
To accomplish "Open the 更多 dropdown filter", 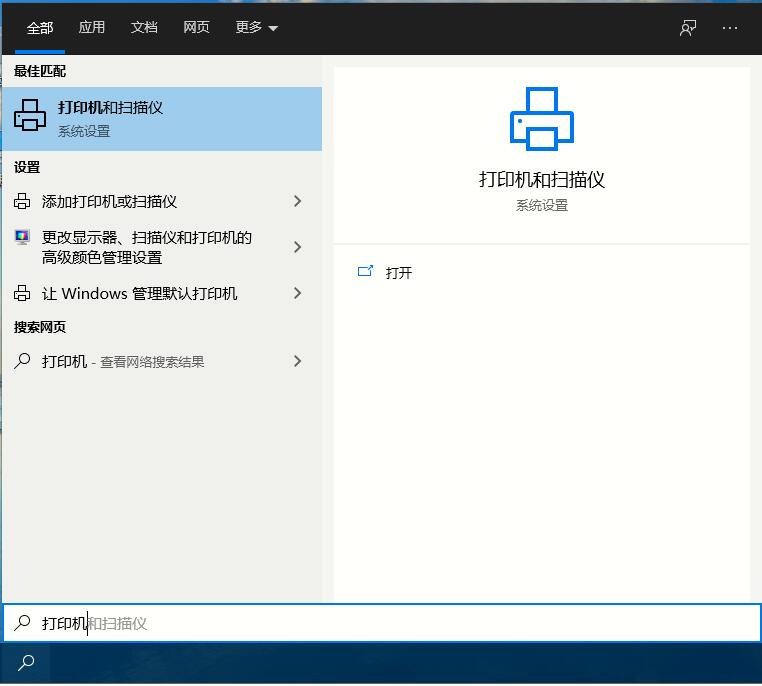I will click(x=257, y=28).
